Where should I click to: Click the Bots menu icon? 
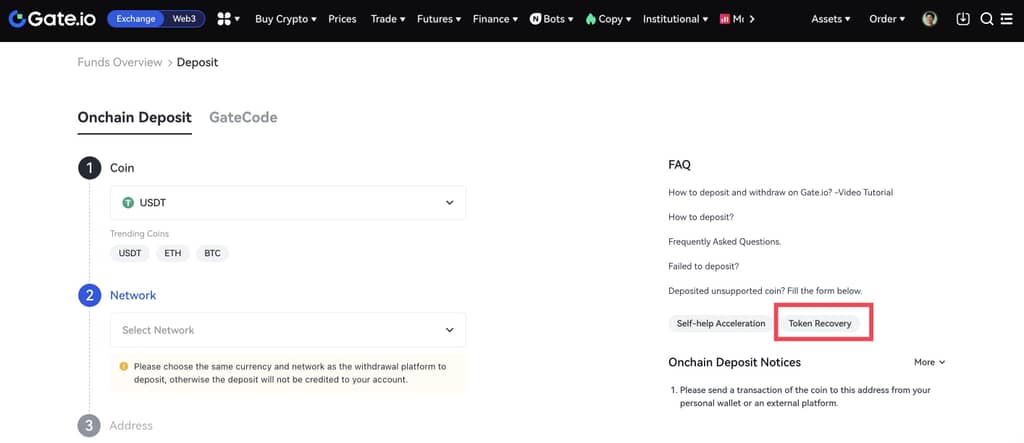[x=536, y=19]
